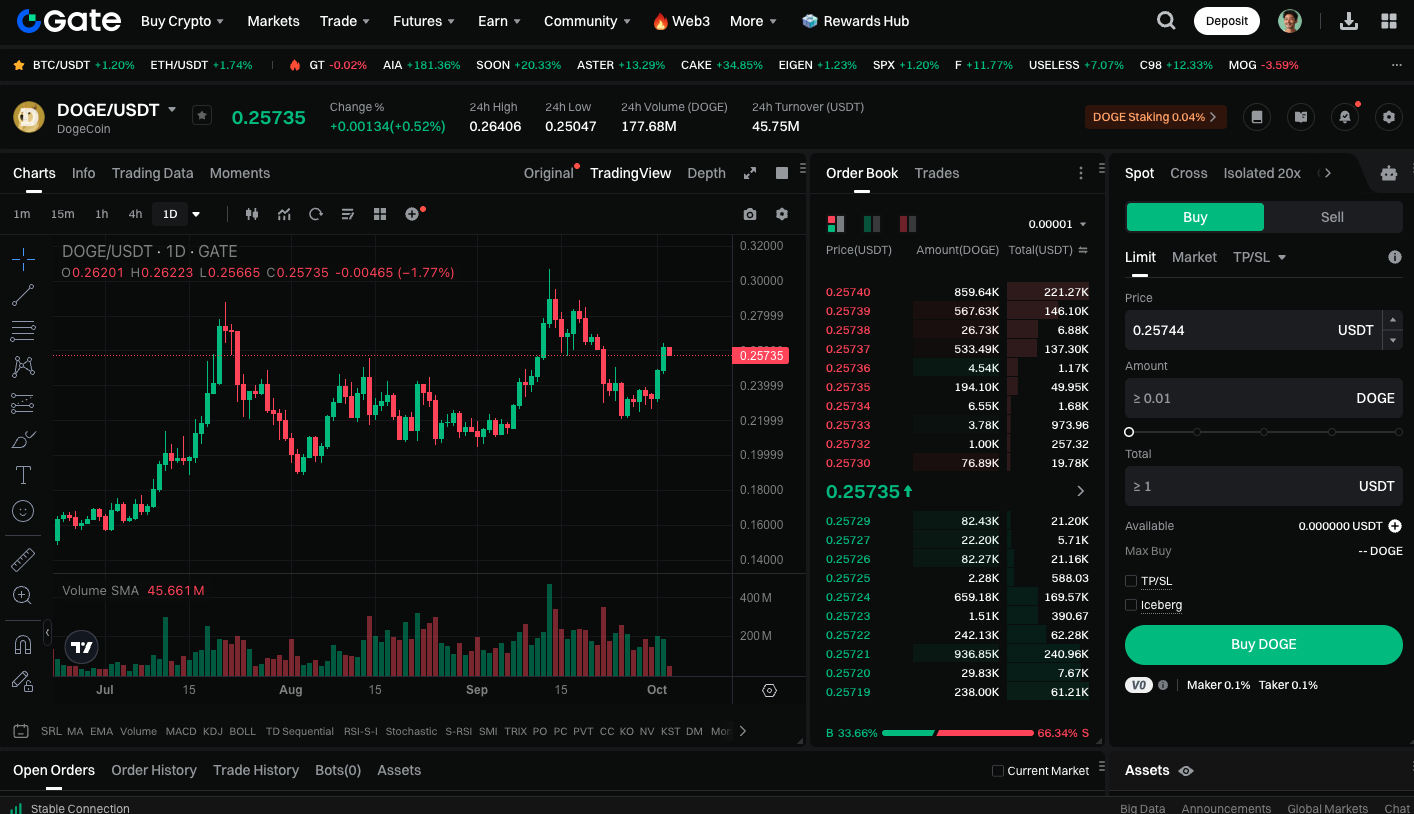Image resolution: width=1414 pixels, height=814 pixels.
Task: Enable the Iceberg order checkbox
Action: coord(1131,605)
